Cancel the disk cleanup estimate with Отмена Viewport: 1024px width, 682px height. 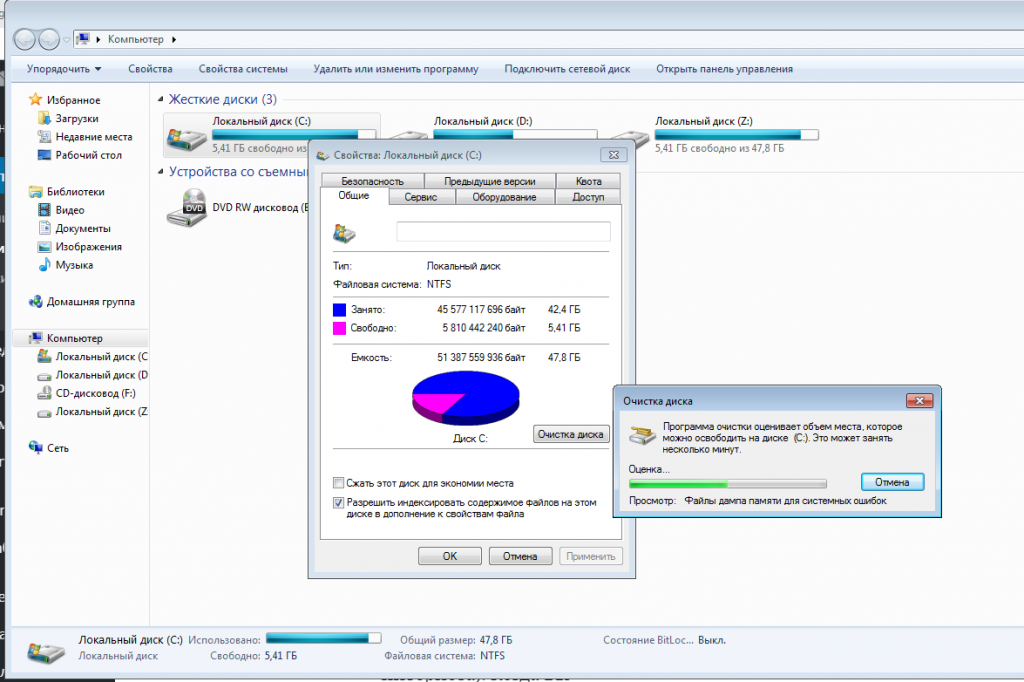[892, 482]
